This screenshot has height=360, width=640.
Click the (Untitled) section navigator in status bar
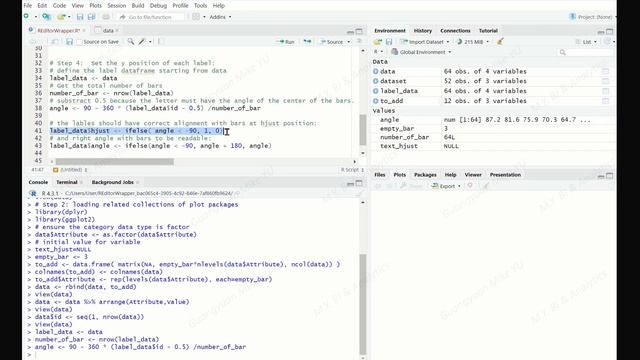(71, 169)
